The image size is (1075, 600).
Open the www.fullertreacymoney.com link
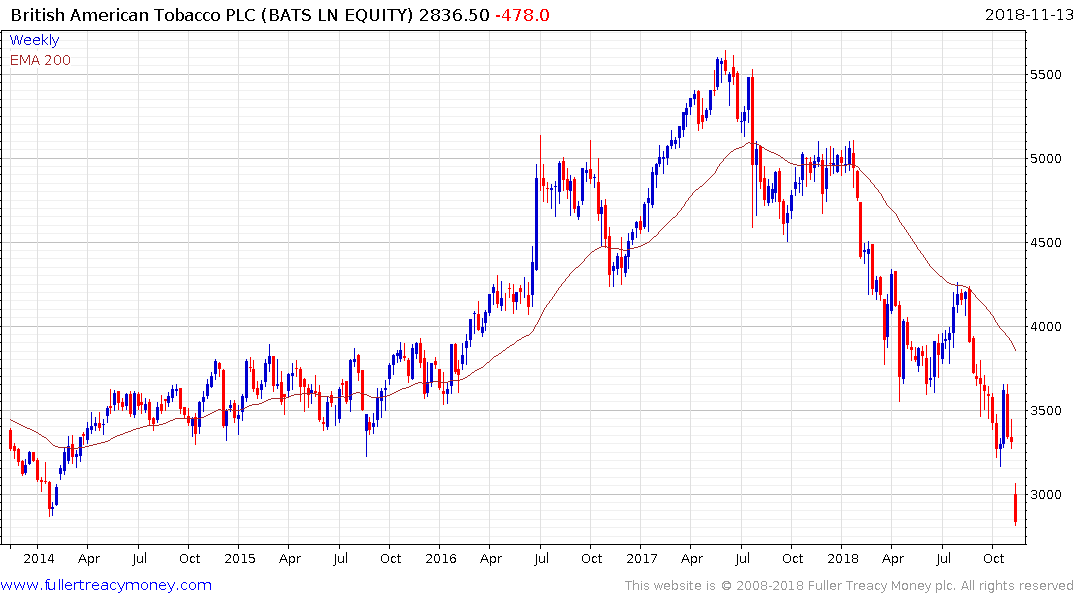tap(106, 585)
